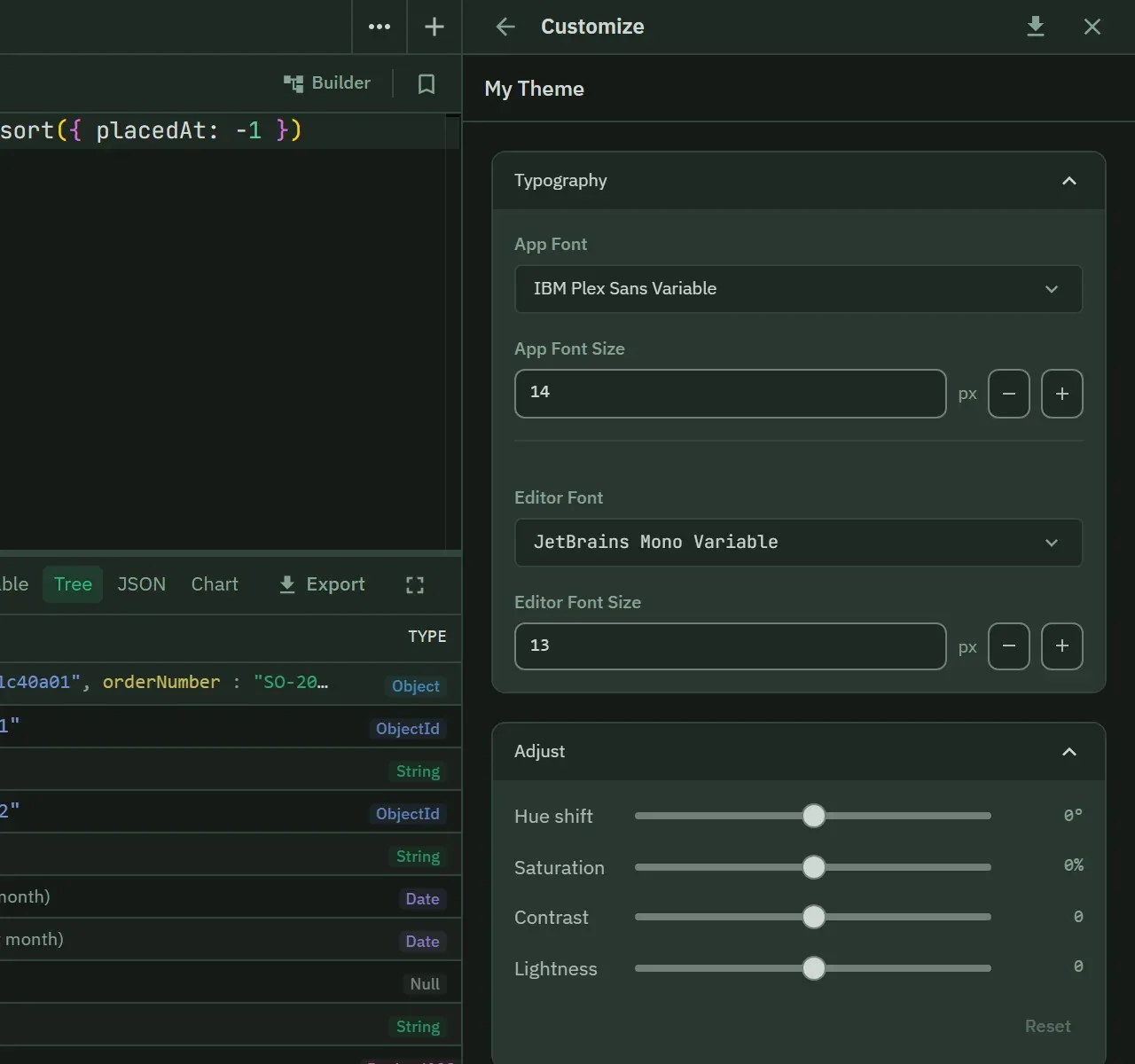
Task: Go back from the Customize panel
Action: click(x=505, y=27)
